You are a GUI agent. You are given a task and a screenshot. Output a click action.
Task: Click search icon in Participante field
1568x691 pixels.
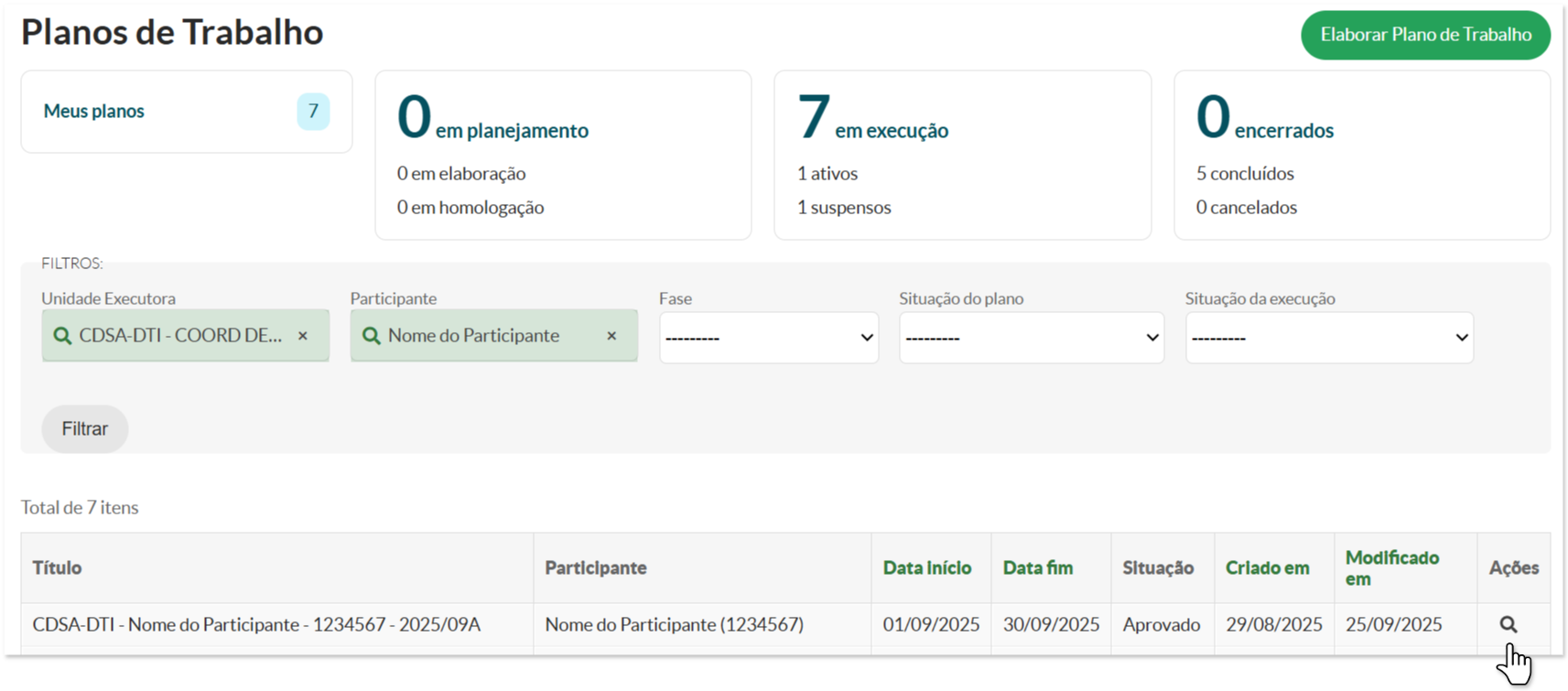371,336
